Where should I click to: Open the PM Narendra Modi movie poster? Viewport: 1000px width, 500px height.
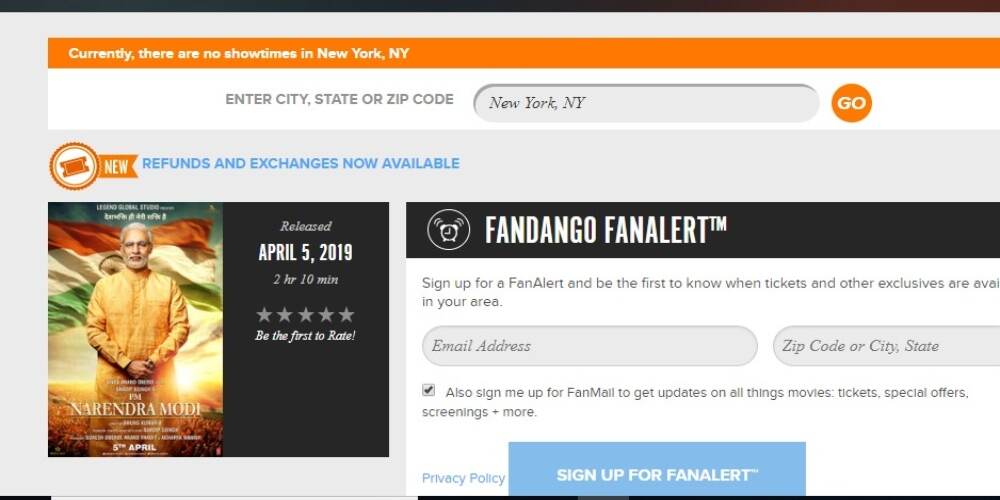coord(135,329)
